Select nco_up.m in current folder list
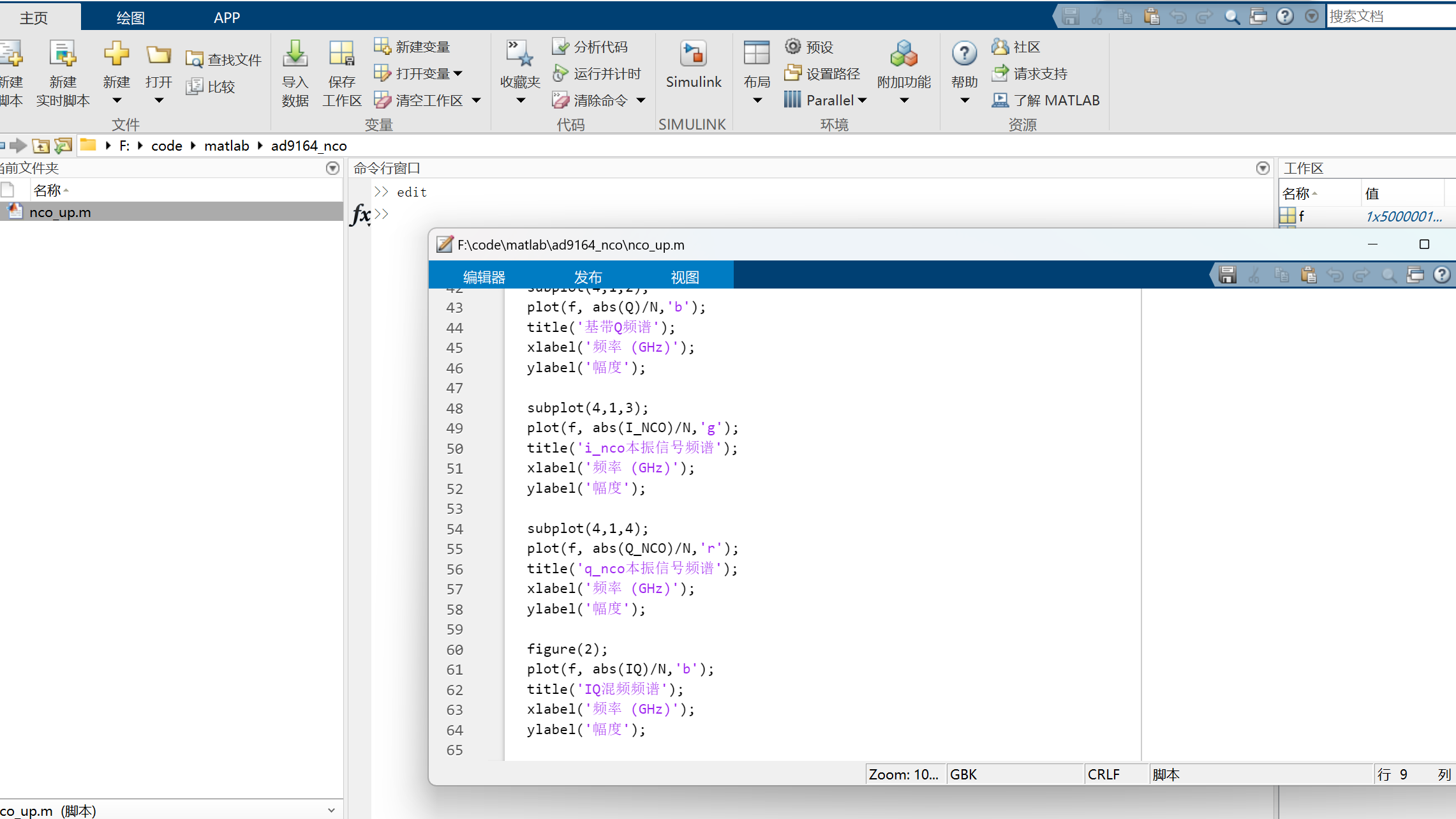 [x=60, y=212]
